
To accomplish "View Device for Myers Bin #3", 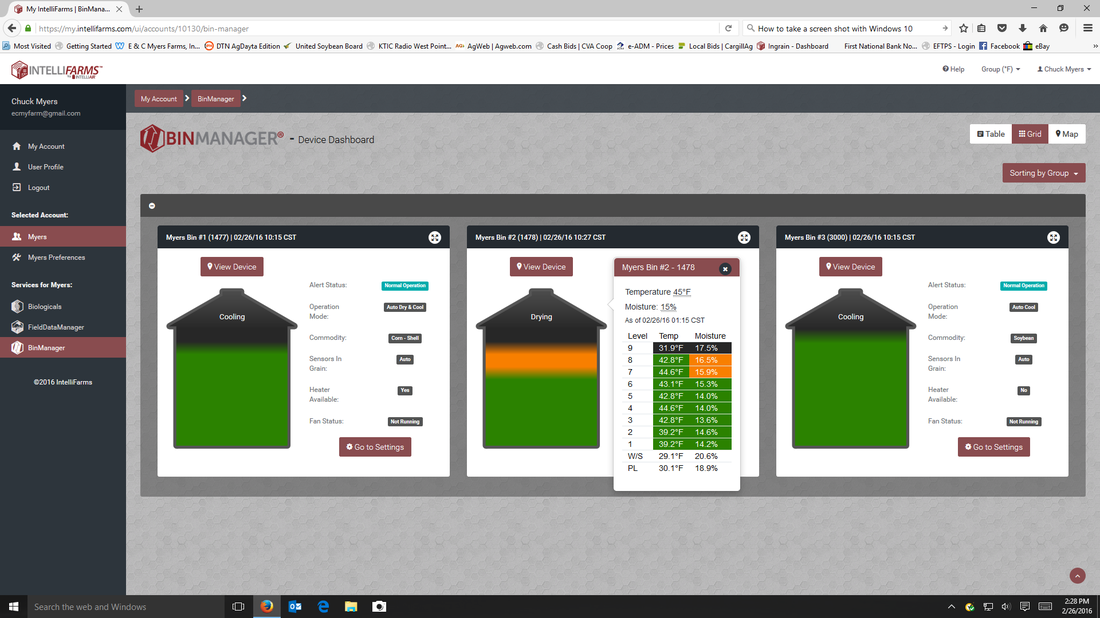I will point(850,267).
